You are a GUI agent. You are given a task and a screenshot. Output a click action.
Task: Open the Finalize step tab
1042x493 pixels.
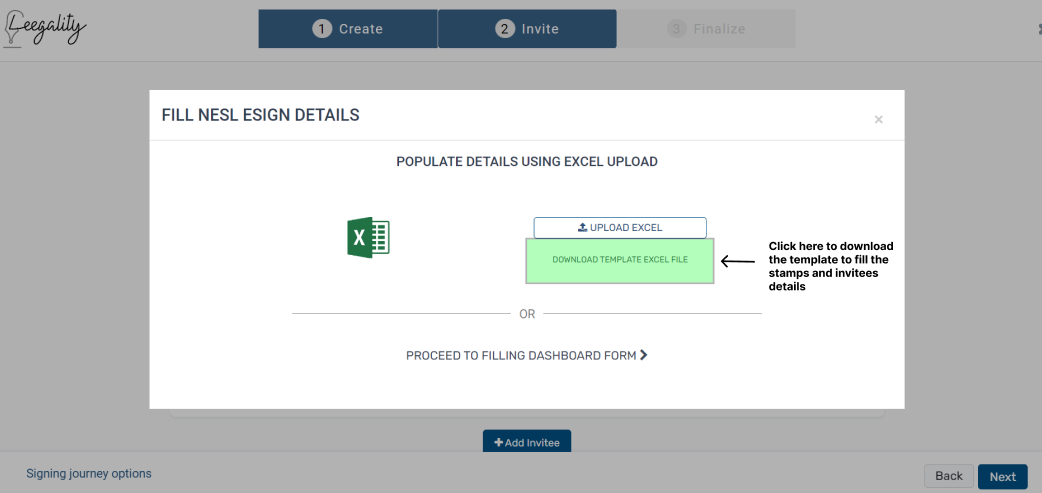click(706, 29)
